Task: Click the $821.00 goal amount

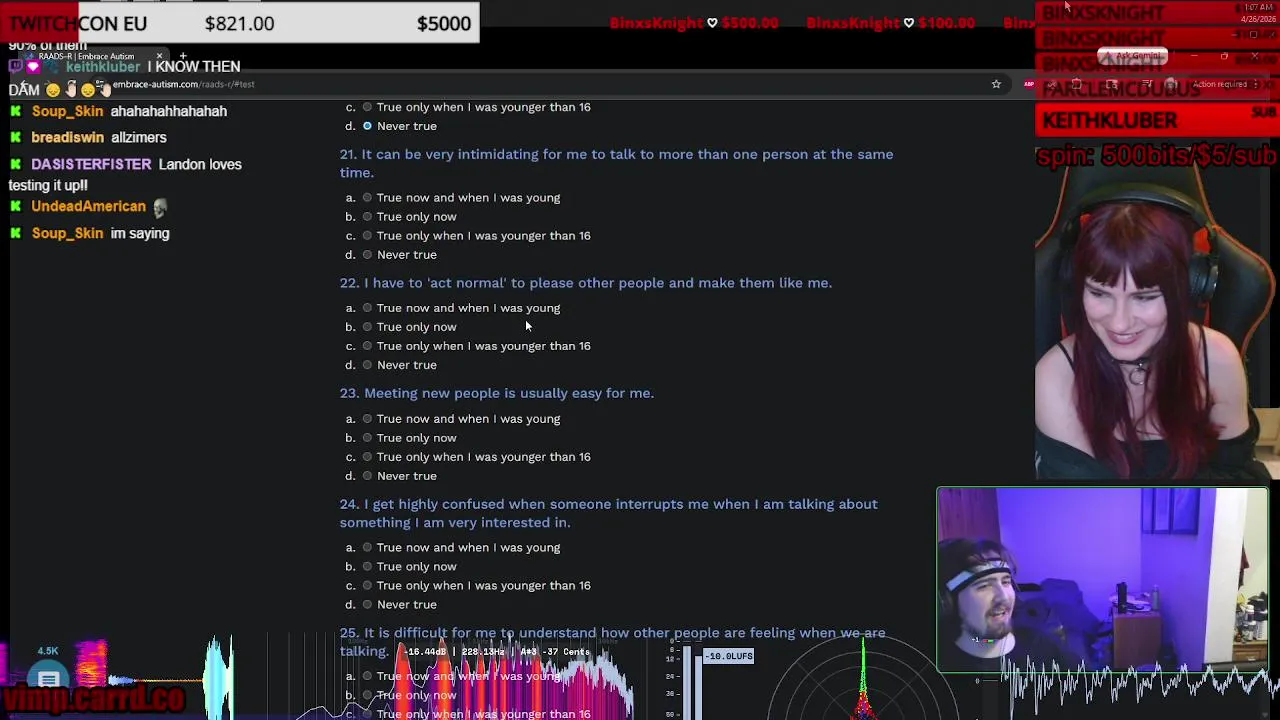Action: tap(239, 23)
